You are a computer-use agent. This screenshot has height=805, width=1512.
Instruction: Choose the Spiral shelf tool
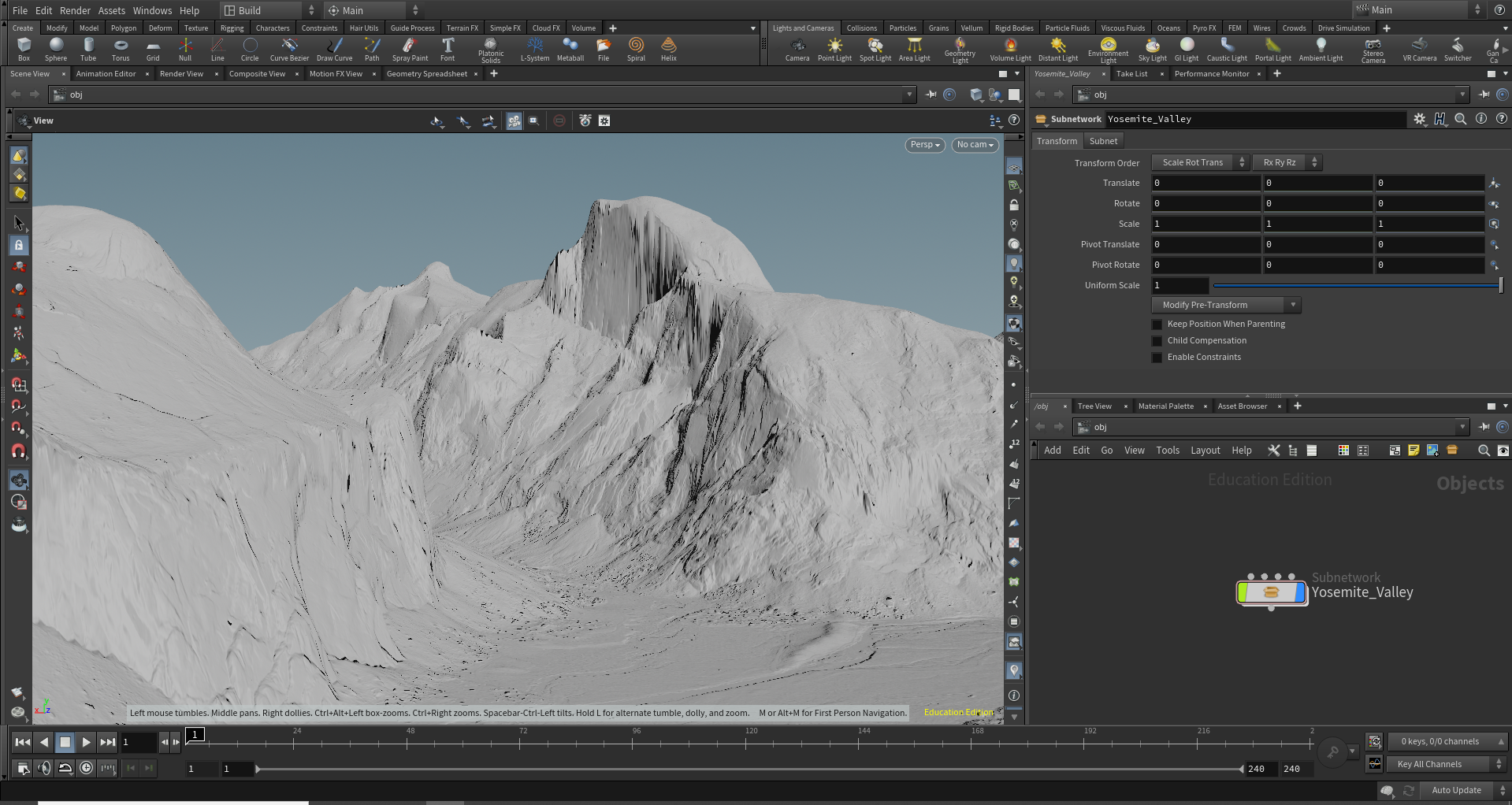click(x=636, y=49)
